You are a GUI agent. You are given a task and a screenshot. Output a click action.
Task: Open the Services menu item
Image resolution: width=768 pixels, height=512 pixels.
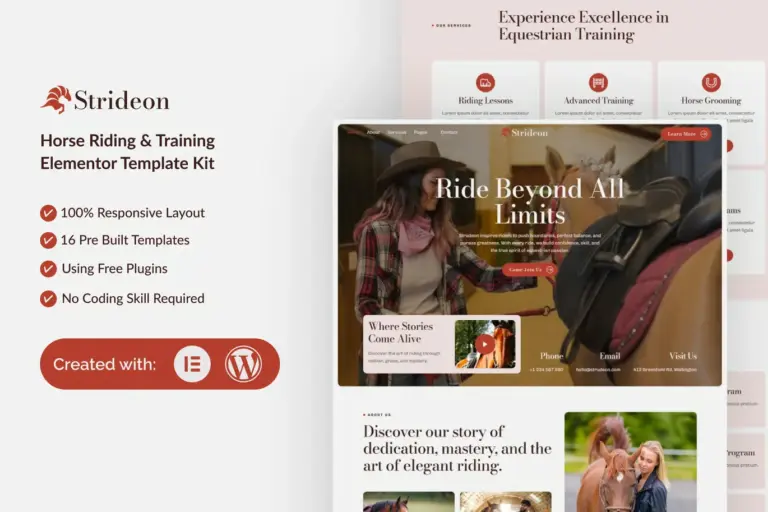[x=397, y=132]
